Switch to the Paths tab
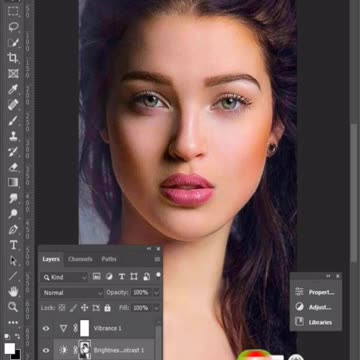The height and width of the screenshot is (360, 360). coord(109,259)
